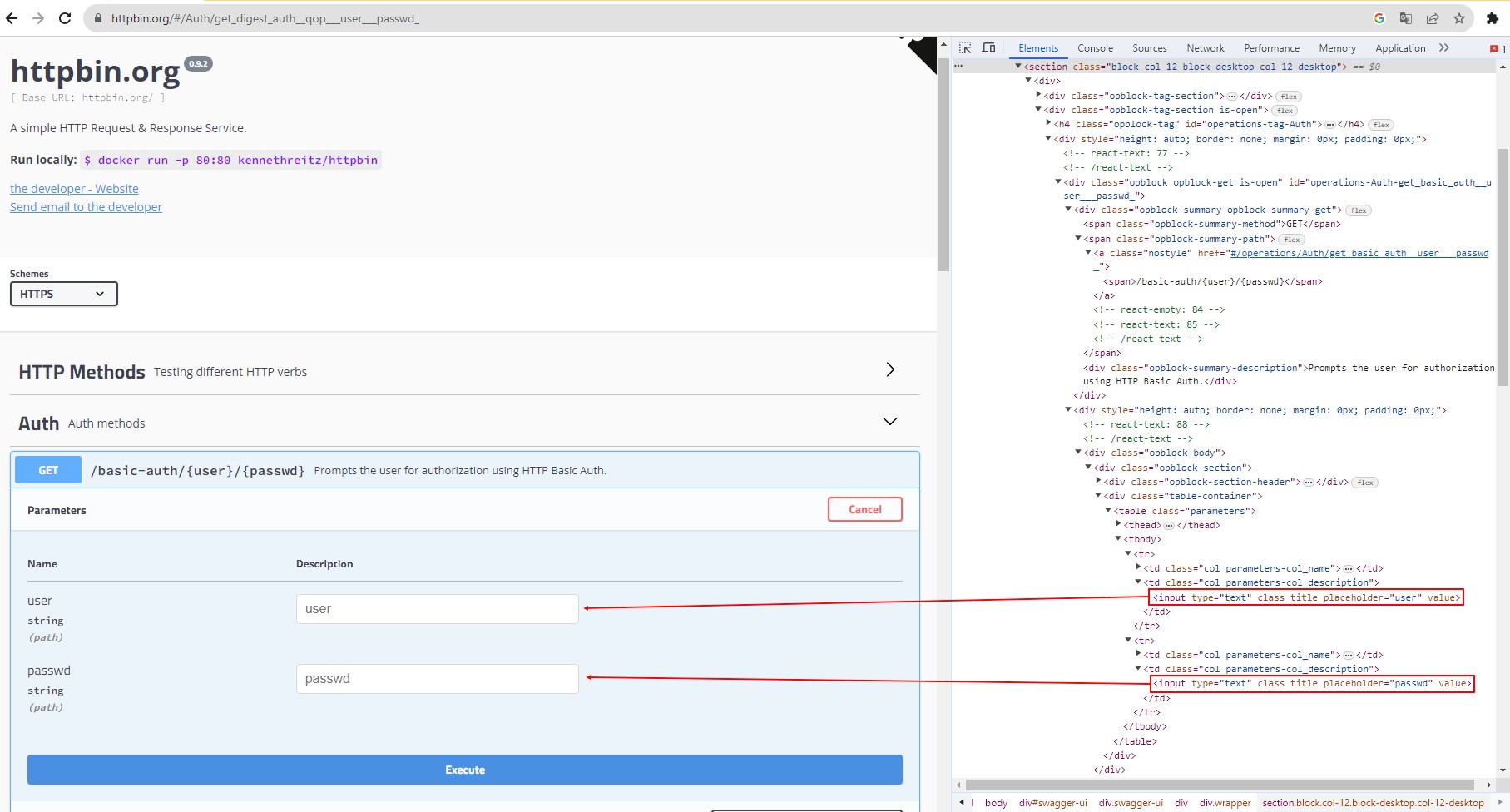Image resolution: width=1510 pixels, height=812 pixels.
Task: Show more DevTools tabs via the chevron
Action: [1444, 48]
